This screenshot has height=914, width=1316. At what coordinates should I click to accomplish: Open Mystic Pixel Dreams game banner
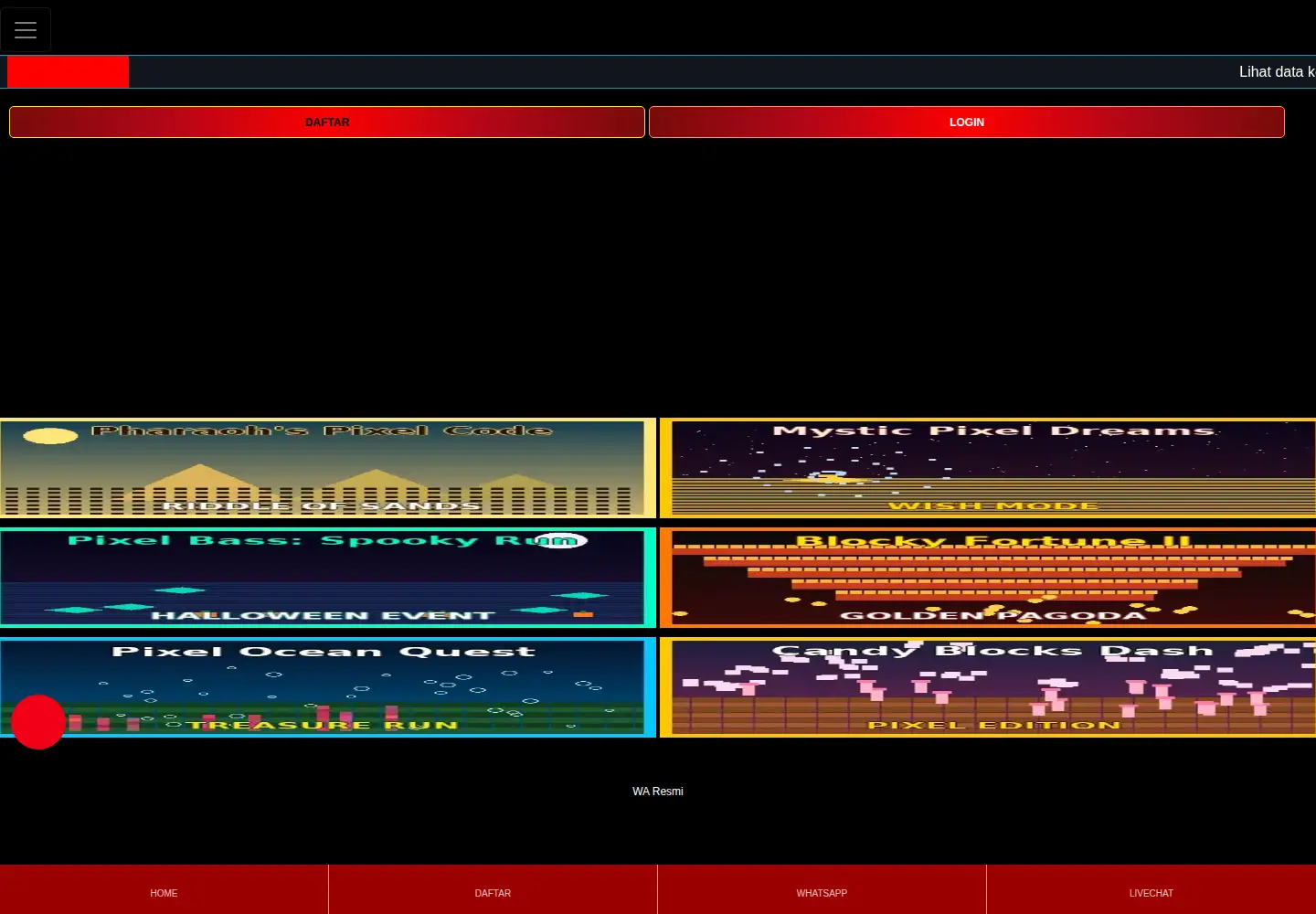[x=988, y=468]
